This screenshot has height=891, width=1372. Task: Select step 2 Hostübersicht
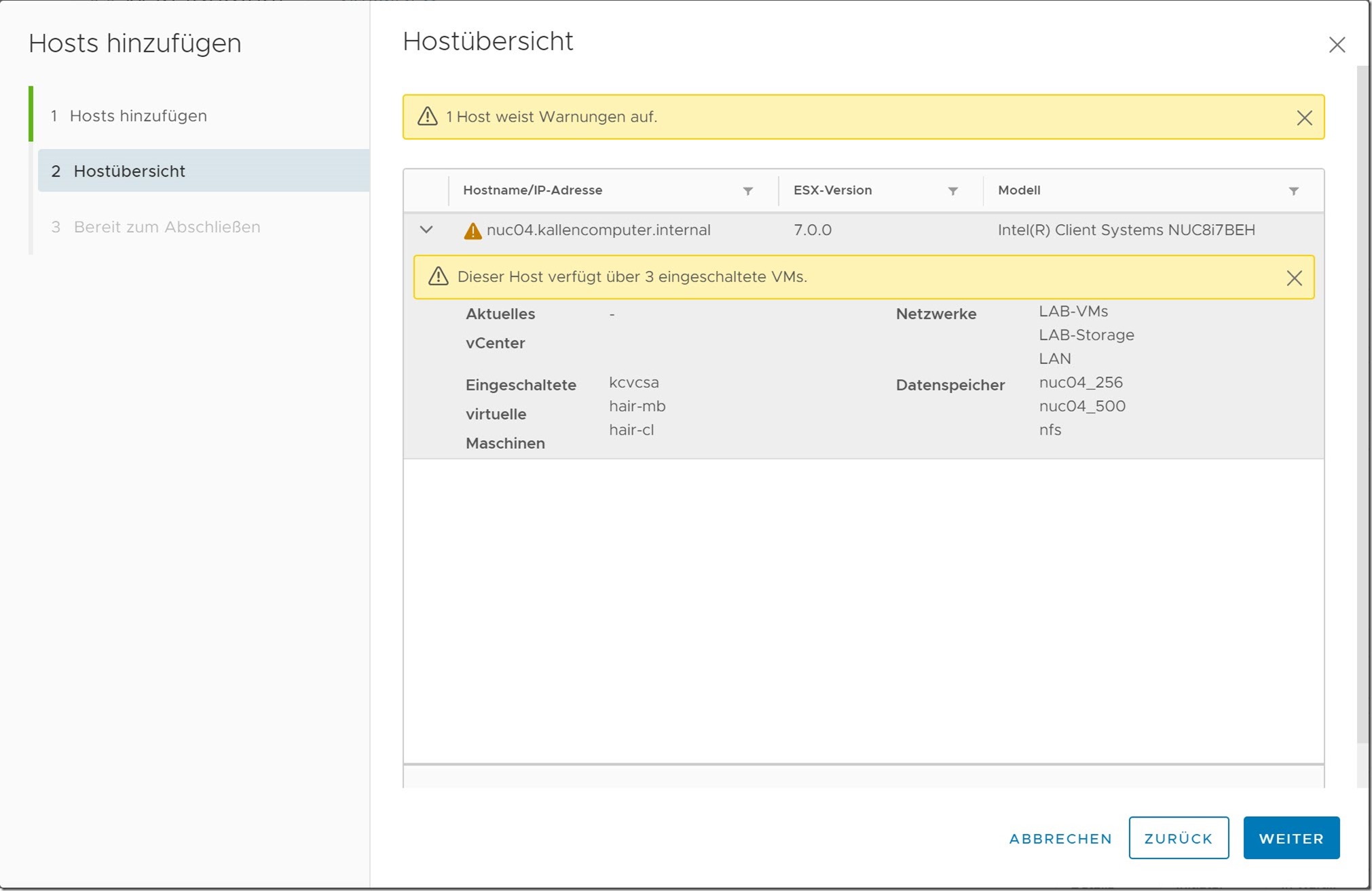point(204,170)
